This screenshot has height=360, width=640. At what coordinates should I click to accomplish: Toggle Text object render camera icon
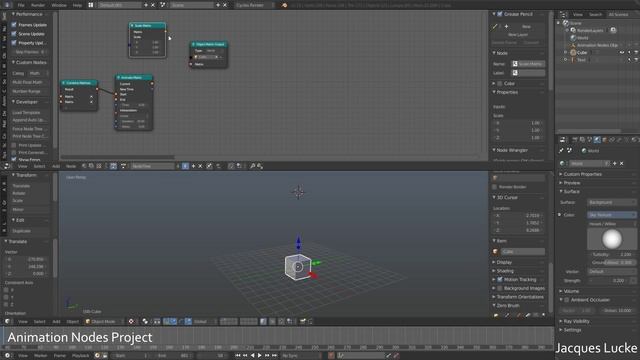point(636,60)
